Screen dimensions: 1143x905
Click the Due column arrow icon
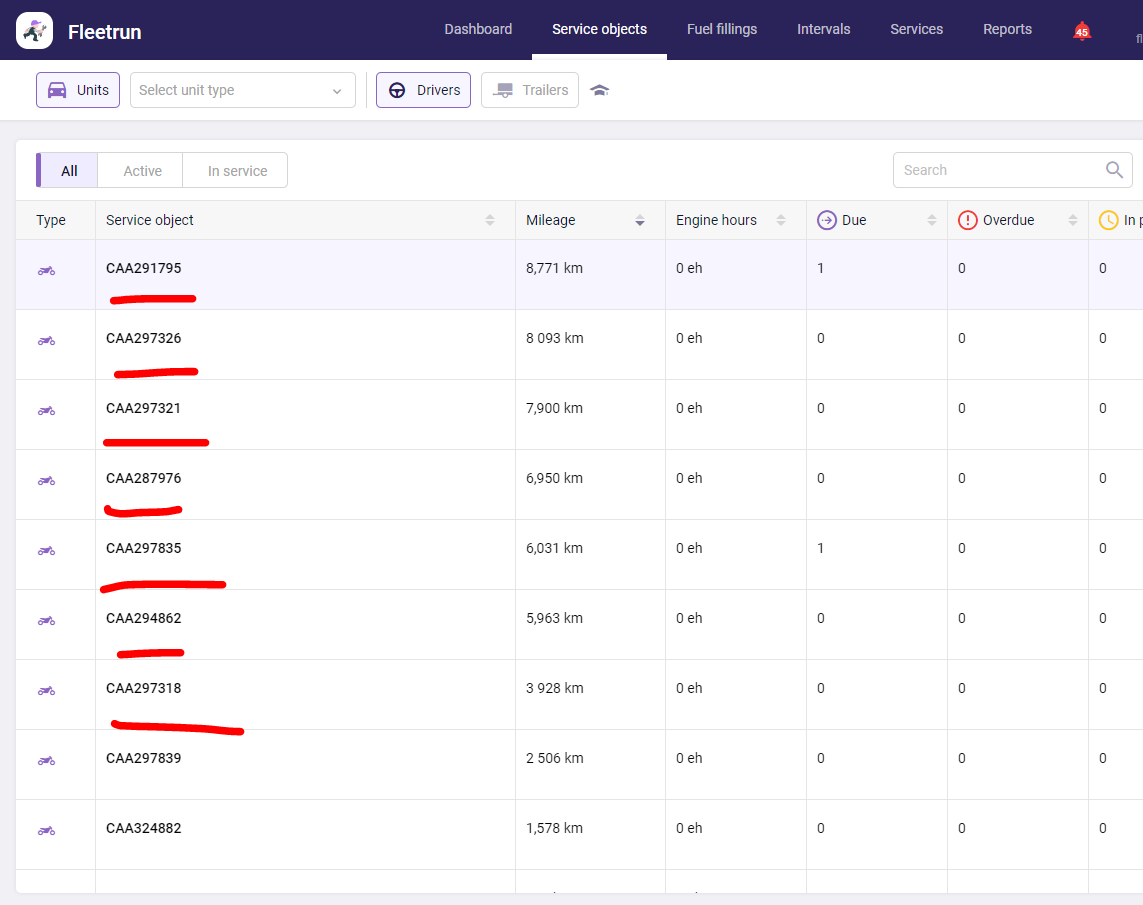click(x=827, y=220)
